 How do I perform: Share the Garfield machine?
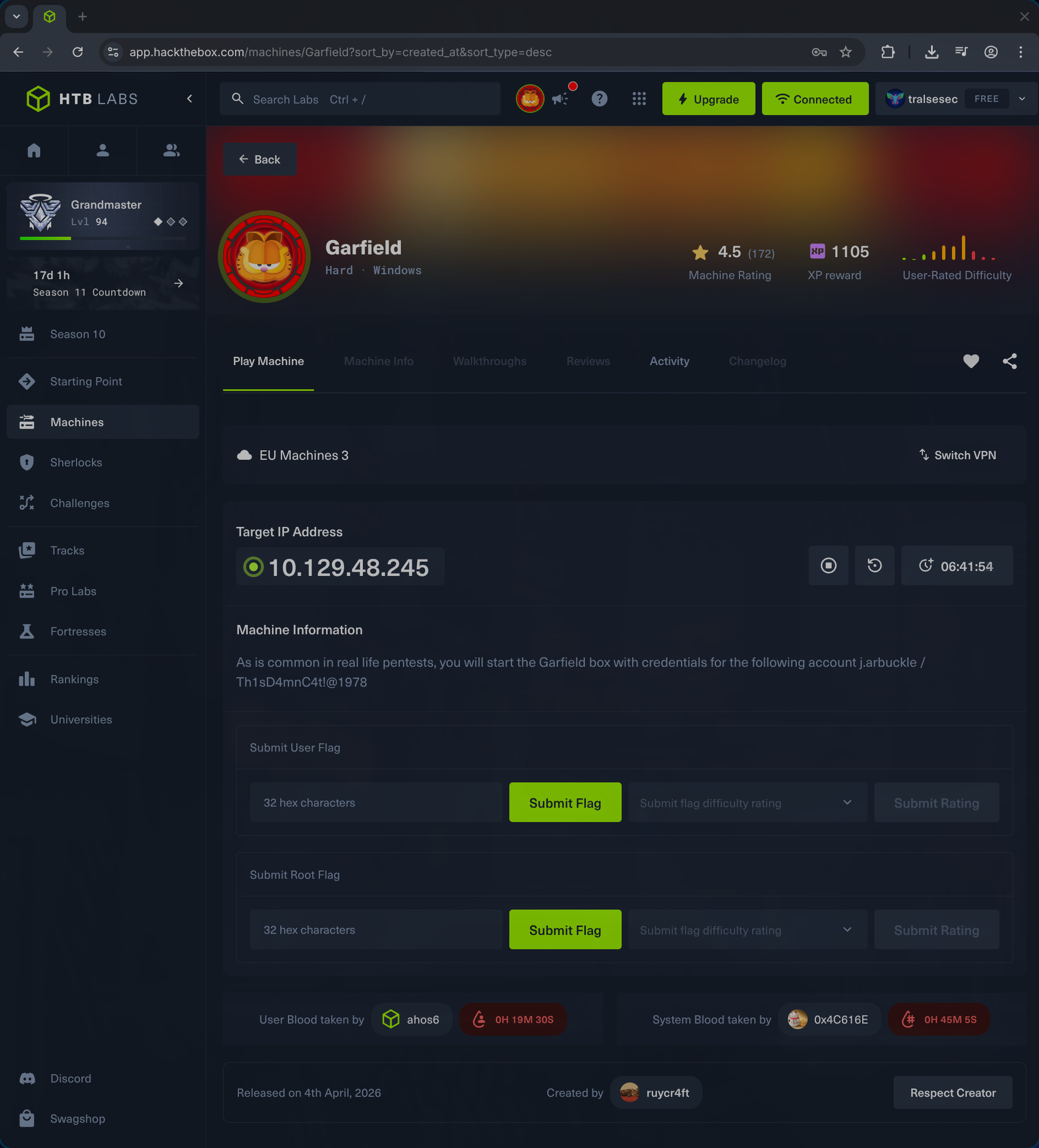coord(1010,361)
